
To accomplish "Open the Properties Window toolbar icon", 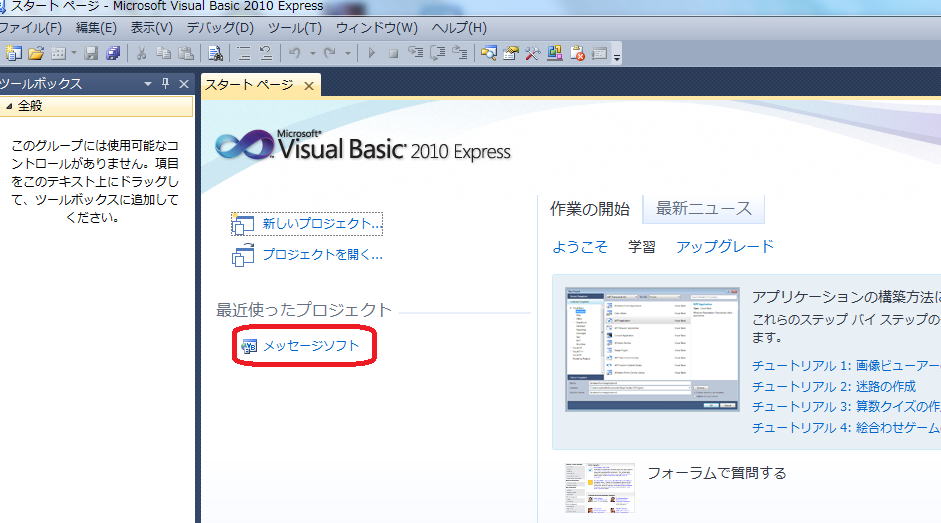I will 511,53.
